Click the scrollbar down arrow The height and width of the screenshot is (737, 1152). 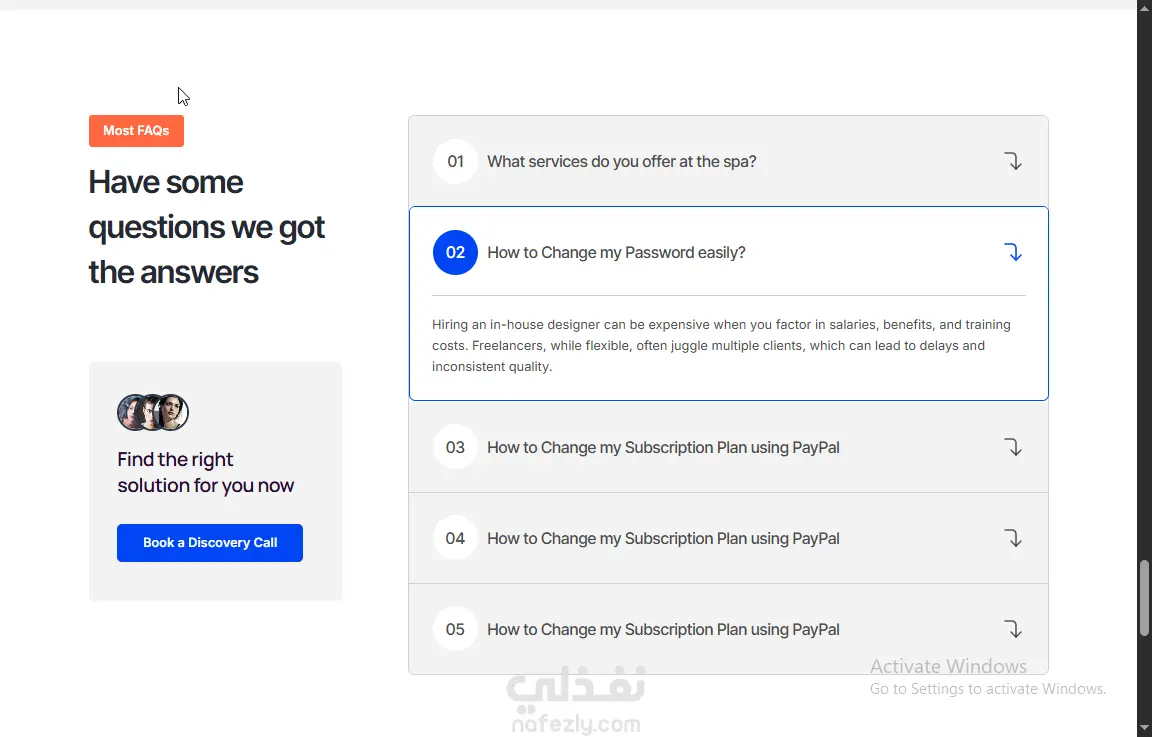point(1144,728)
